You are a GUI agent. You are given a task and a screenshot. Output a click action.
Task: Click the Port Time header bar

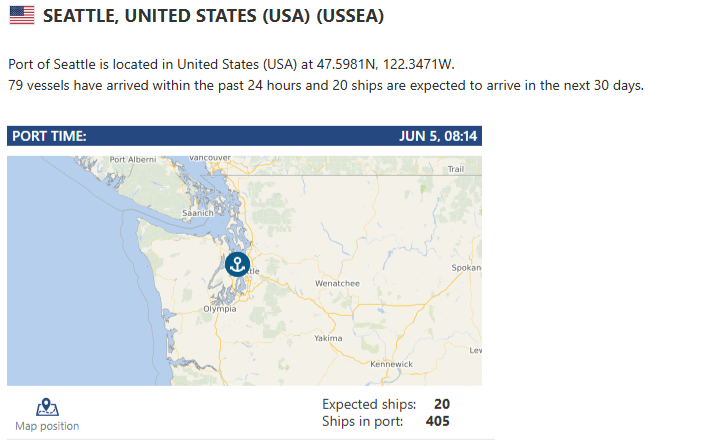(244, 136)
